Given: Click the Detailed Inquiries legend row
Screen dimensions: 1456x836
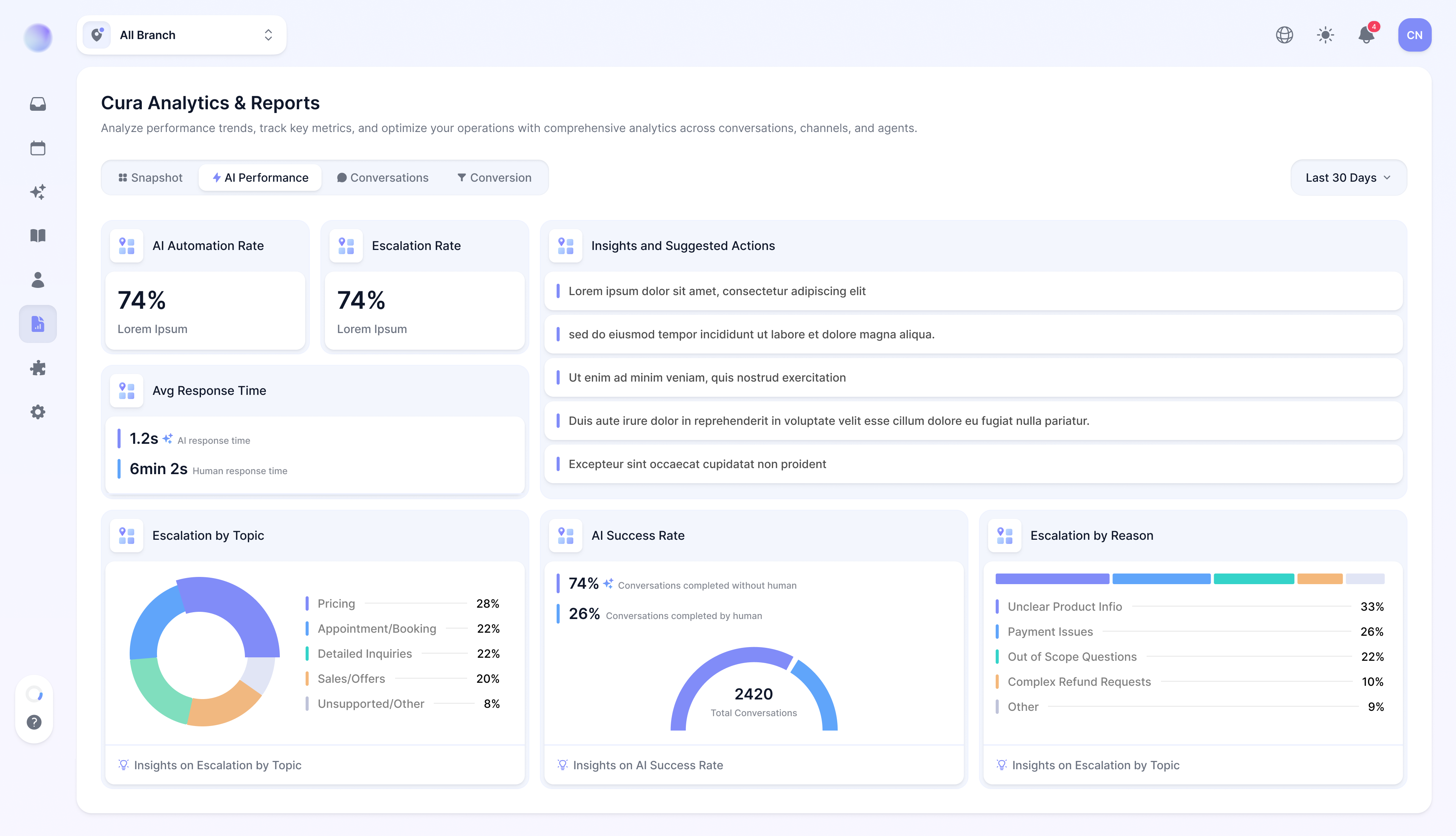Looking at the screenshot, I should [402, 654].
